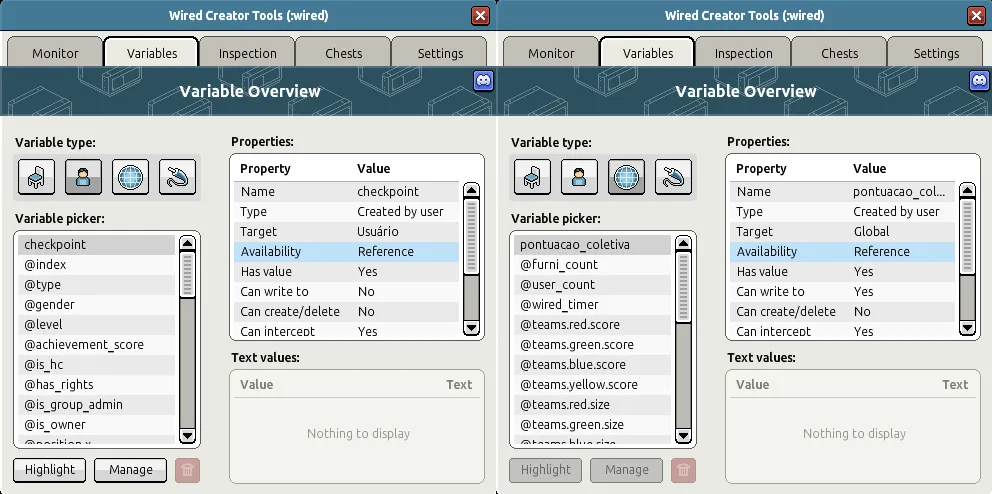Image resolution: width=992 pixels, height=494 pixels.
Task: Click Target Global row in right properties
Action: pyautogui.click(x=842, y=232)
